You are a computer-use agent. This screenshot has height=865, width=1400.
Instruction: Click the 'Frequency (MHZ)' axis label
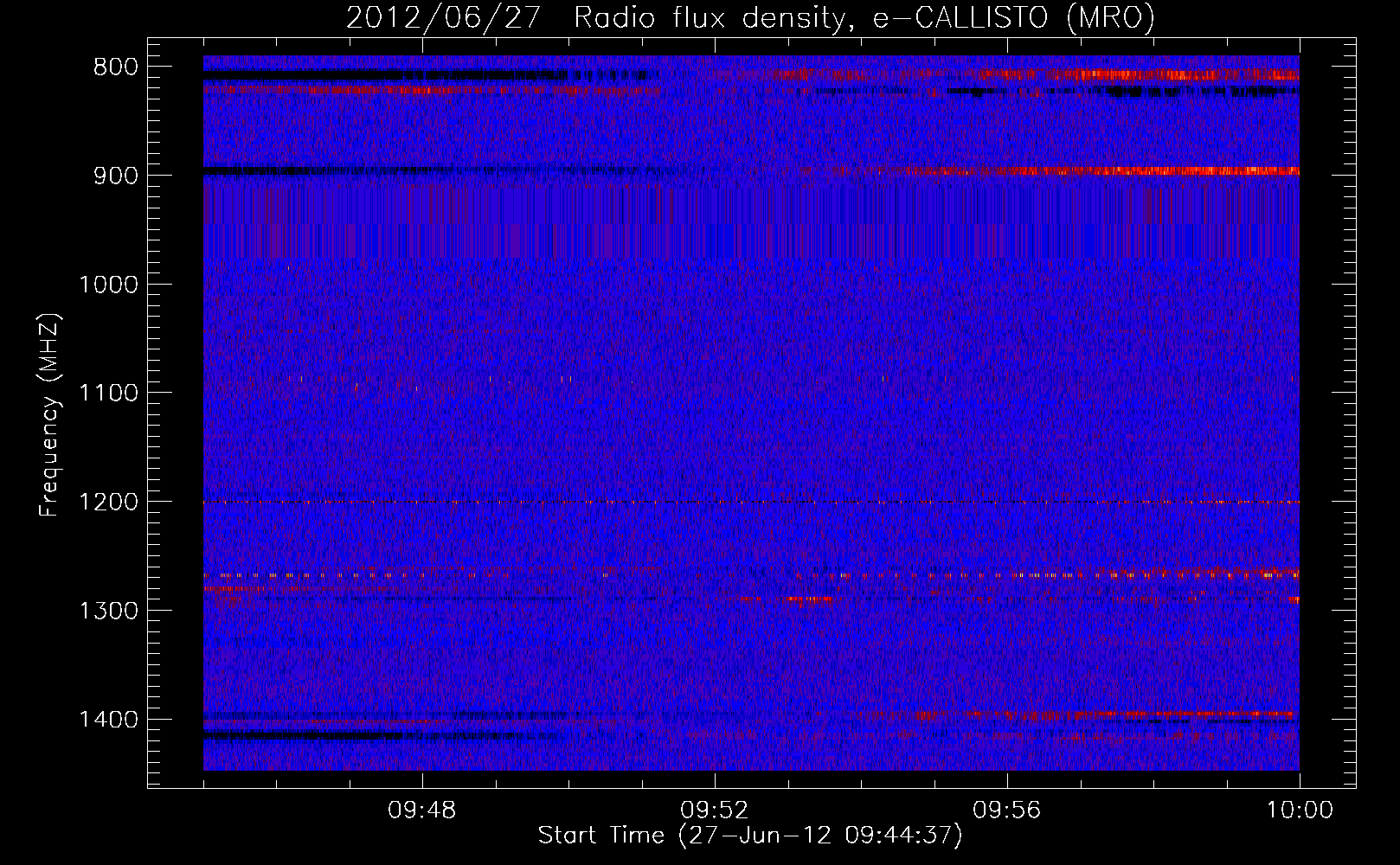click(x=49, y=415)
